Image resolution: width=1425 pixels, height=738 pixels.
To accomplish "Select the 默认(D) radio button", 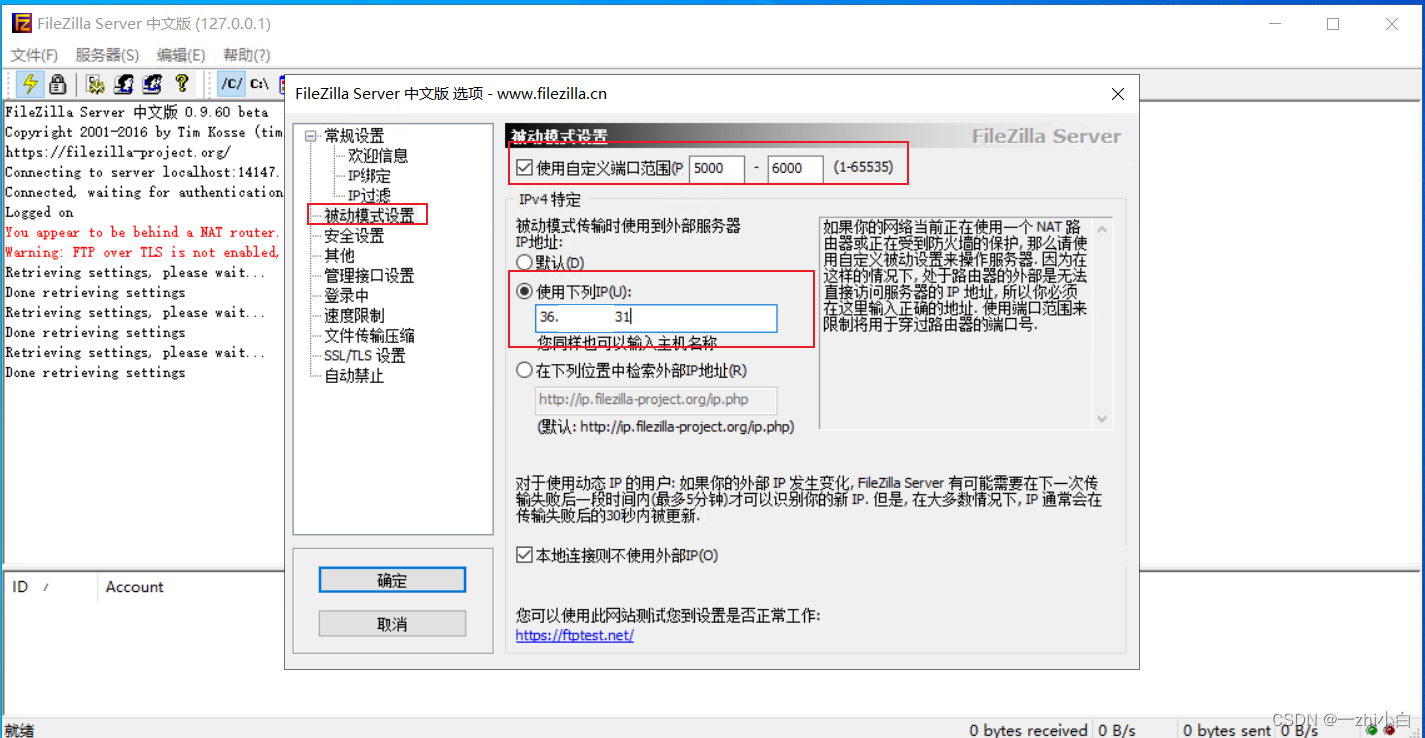I will [x=524, y=262].
